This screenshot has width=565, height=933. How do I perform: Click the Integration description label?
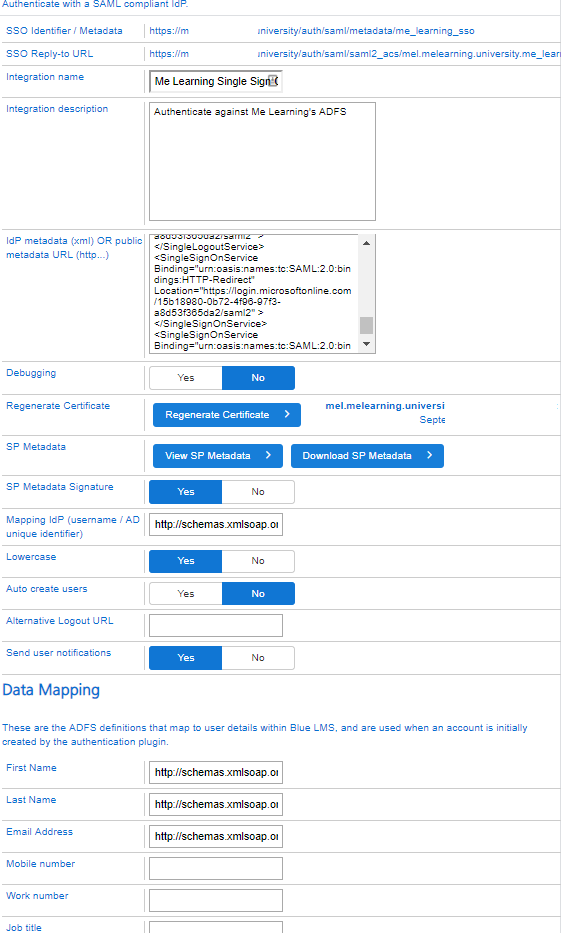point(57,109)
